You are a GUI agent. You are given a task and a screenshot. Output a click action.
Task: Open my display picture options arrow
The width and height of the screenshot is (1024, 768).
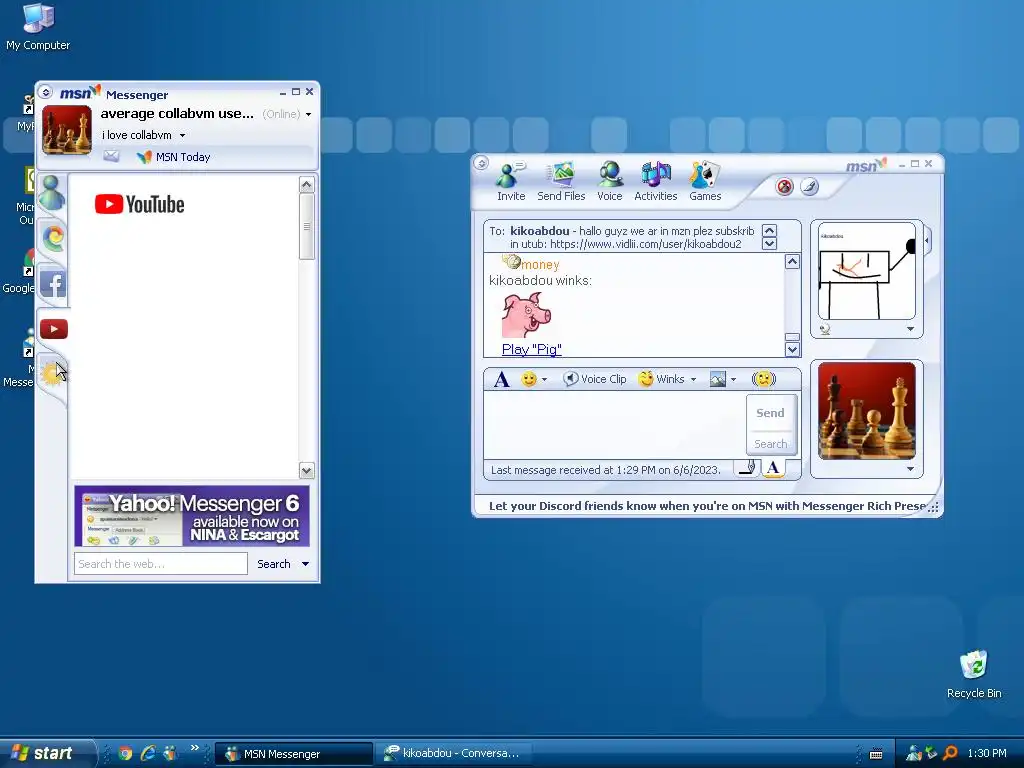coord(910,469)
